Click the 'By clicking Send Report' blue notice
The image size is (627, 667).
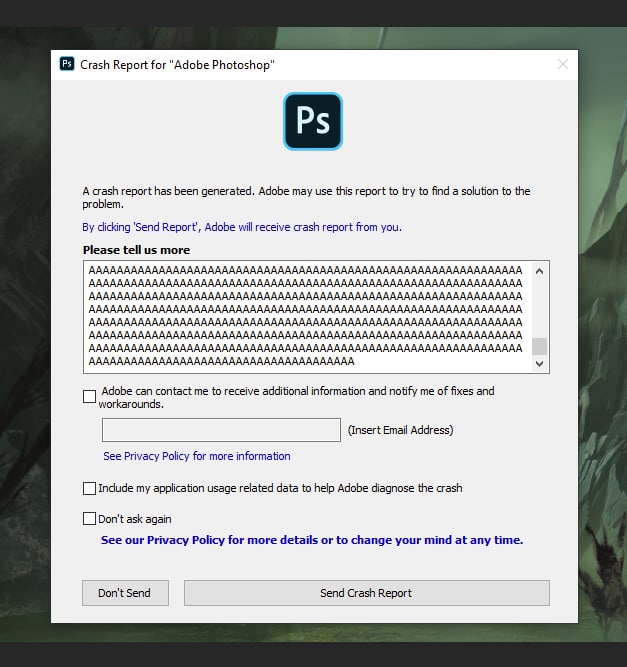(242, 227)
